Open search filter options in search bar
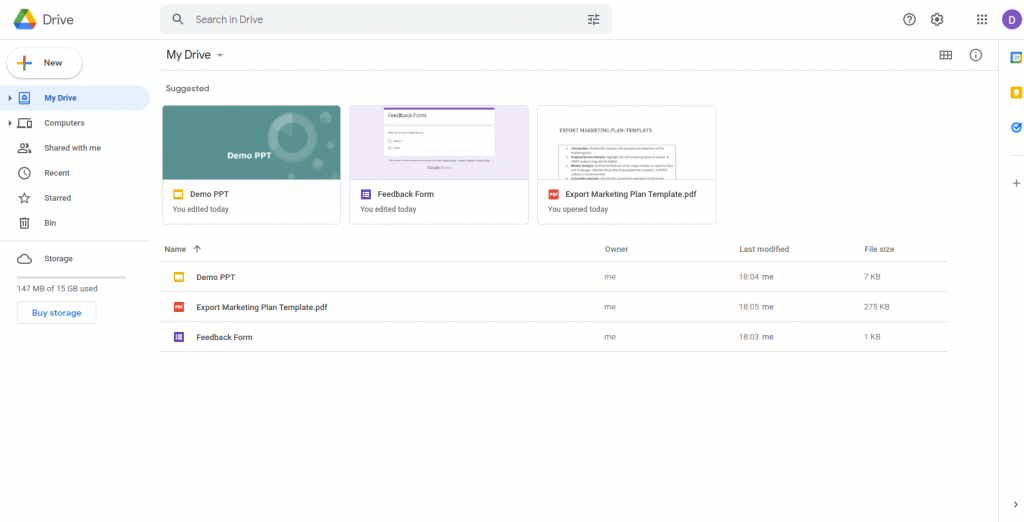Screen dimensions: 1024x522 tap(593, 19)
